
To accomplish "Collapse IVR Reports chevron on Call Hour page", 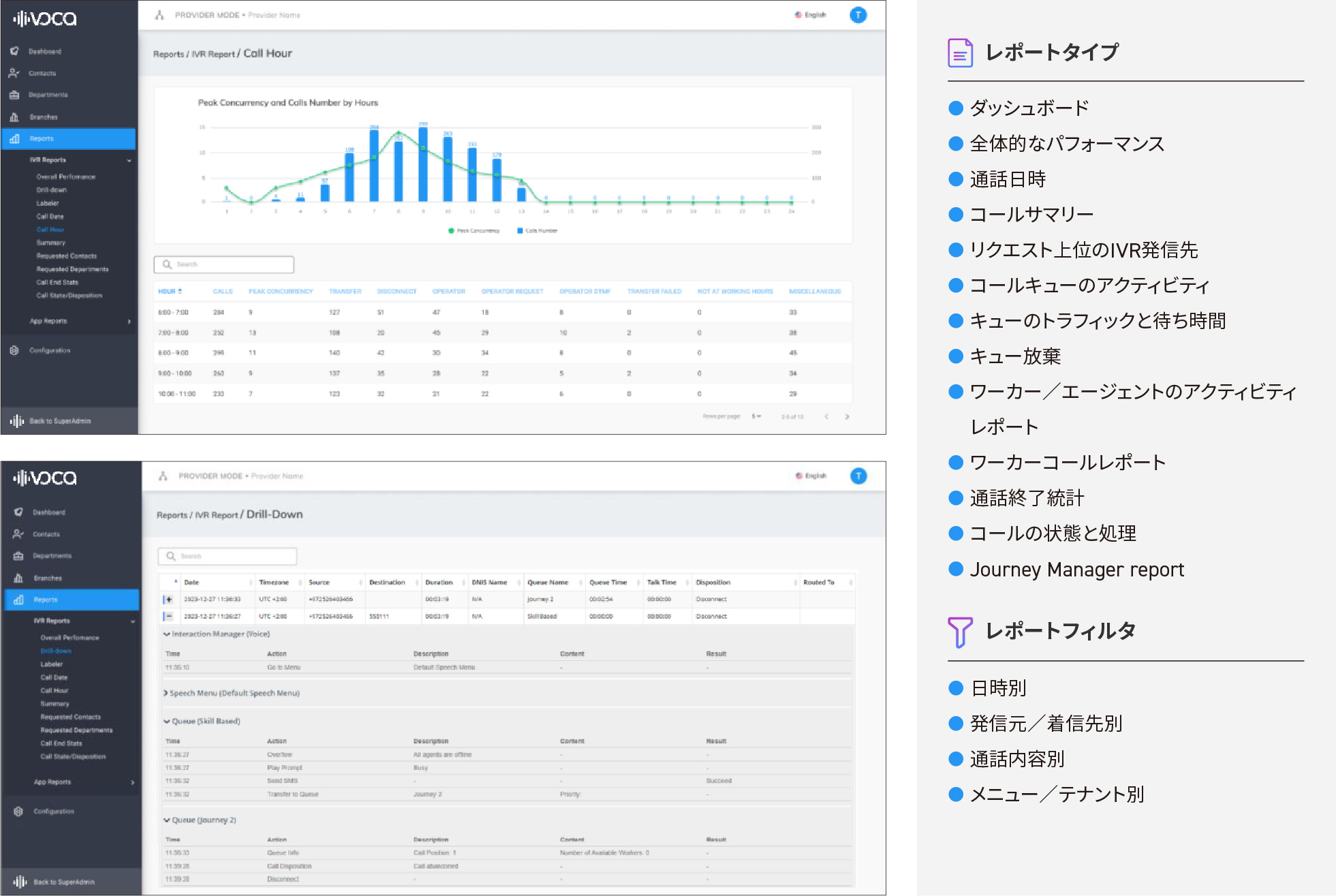I will pyautogui.click(x=129, y=161).
